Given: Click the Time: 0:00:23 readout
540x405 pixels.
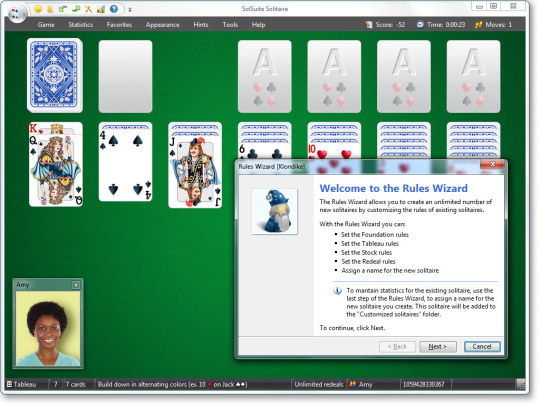Looking at the screenshot, I should tap(446, 25).
